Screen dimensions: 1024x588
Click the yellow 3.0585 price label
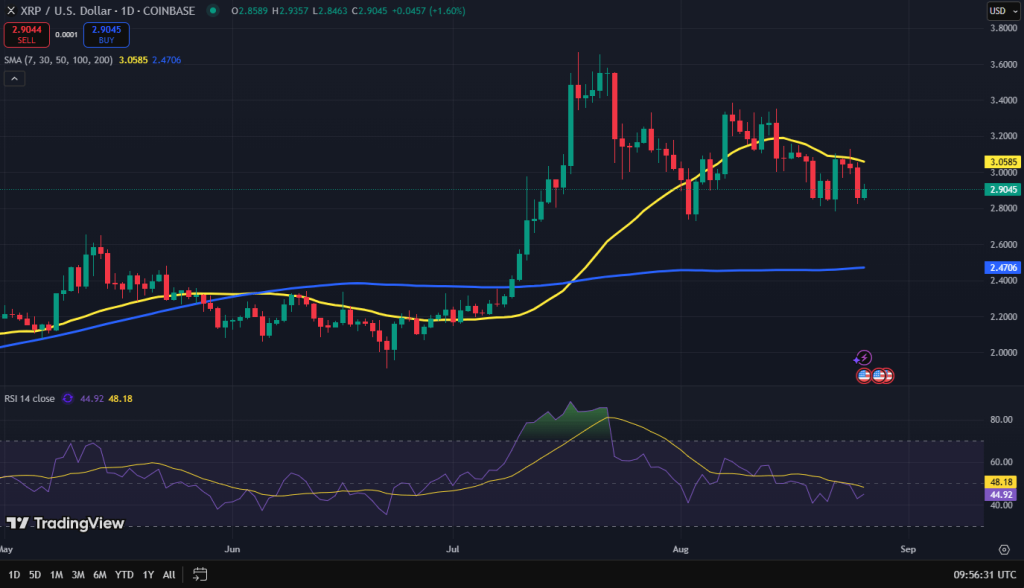coord(1003,161)
